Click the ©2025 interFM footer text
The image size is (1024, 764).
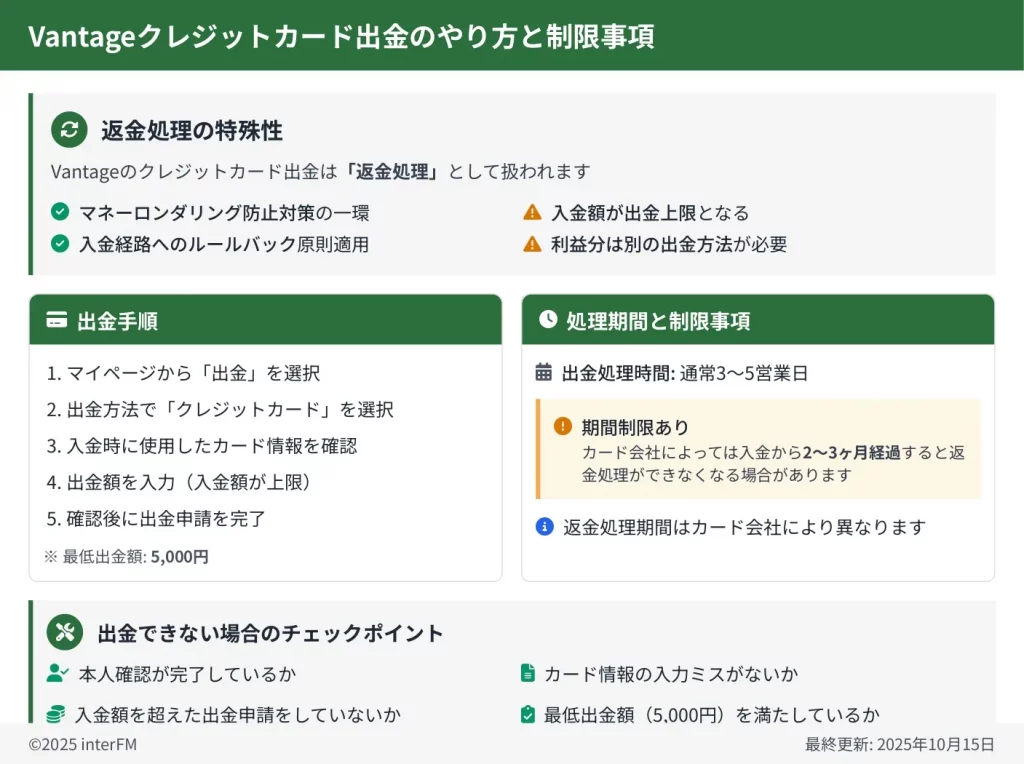point(82,744)
